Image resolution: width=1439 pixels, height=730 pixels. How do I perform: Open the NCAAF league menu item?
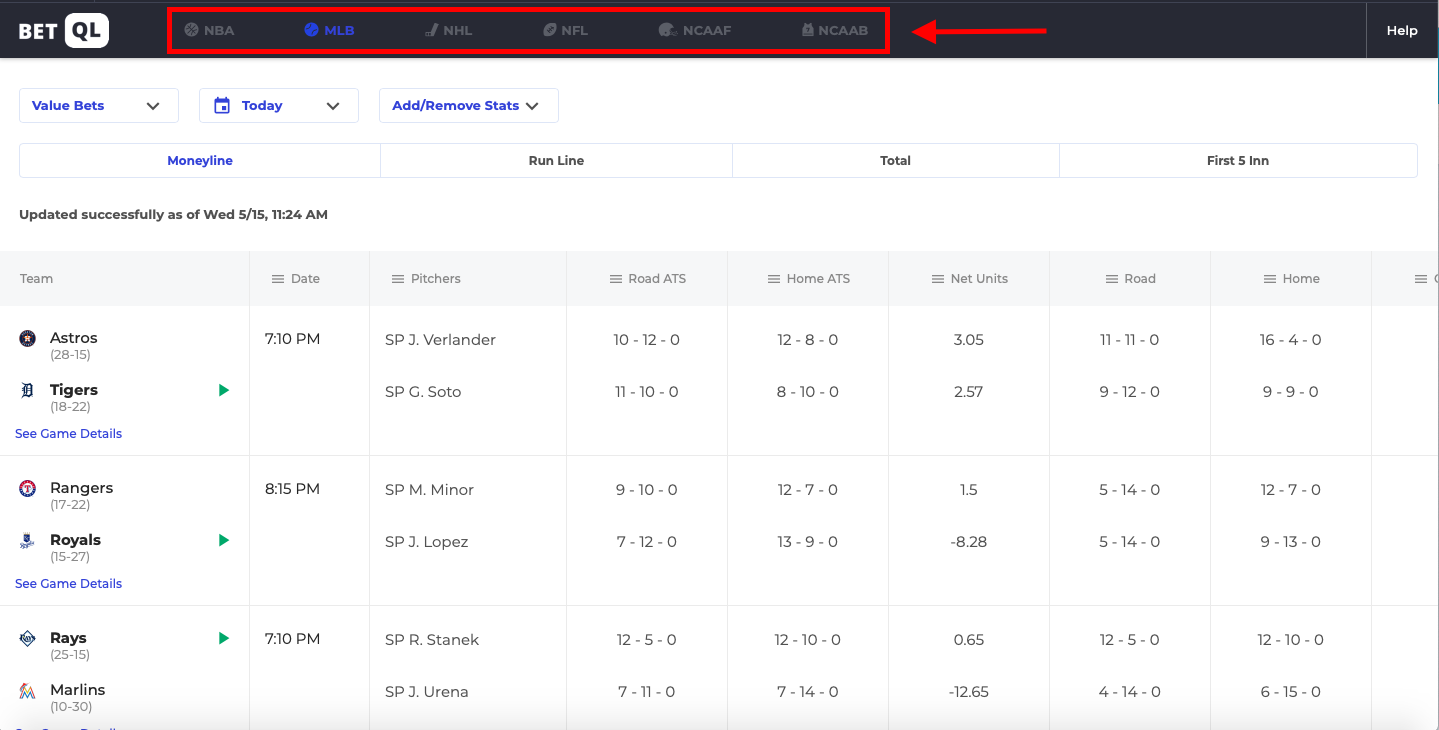click(x=695, y=30)
